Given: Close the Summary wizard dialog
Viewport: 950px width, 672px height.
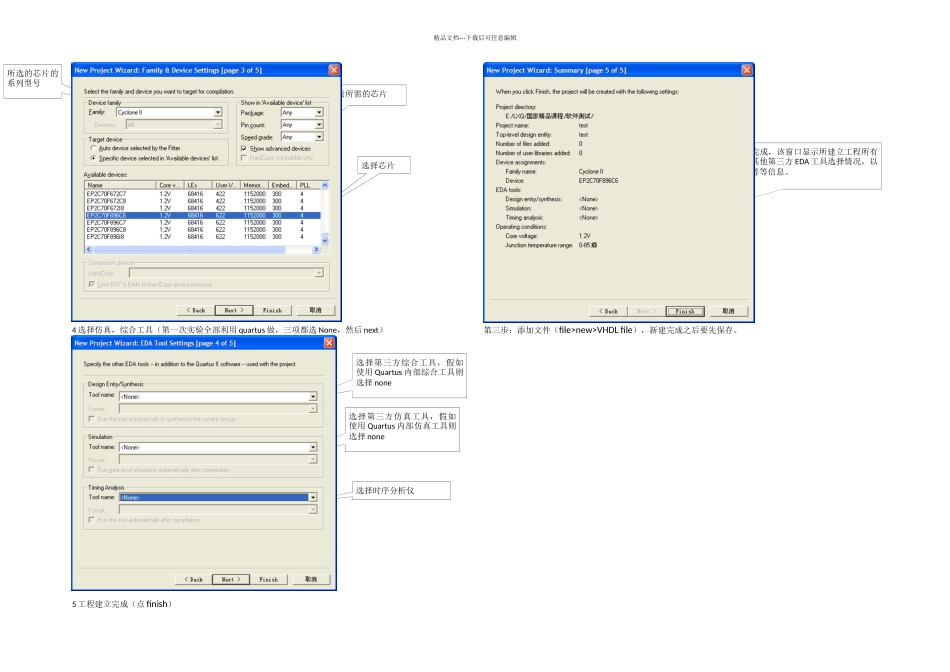Looking at the screenshot, I should click(x=747, y=70).
